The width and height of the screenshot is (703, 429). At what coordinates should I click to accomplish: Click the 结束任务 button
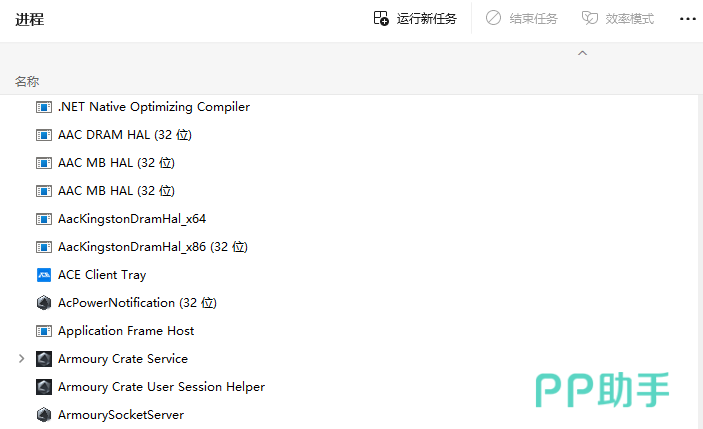click(x=522, y=19)
